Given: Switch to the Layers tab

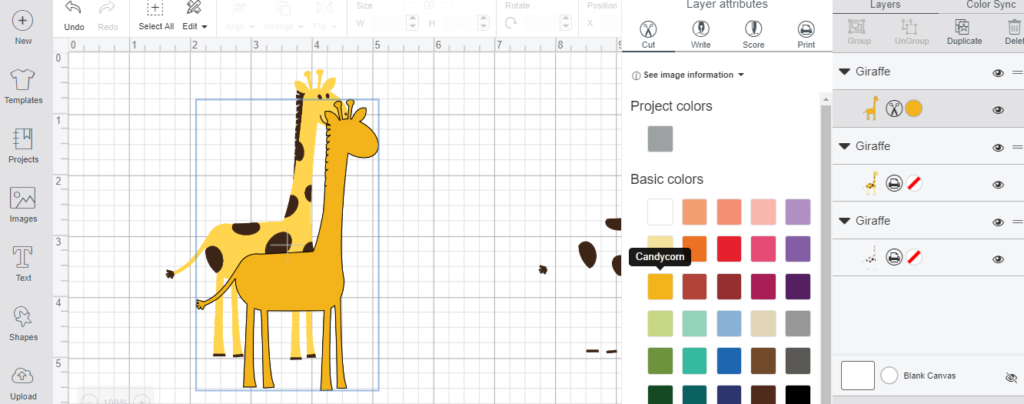Looking at the screenshot, I should click(x=885, y=5).
